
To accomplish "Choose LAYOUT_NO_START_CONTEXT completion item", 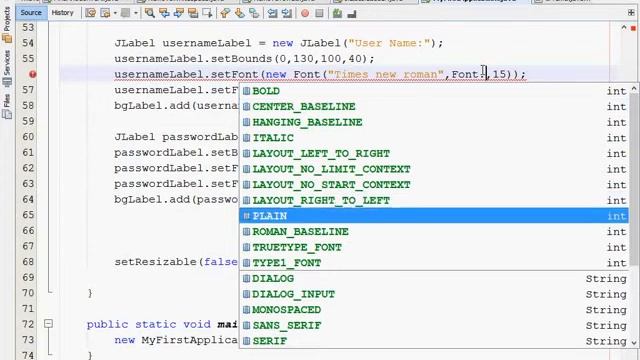I will pos(433,184).
